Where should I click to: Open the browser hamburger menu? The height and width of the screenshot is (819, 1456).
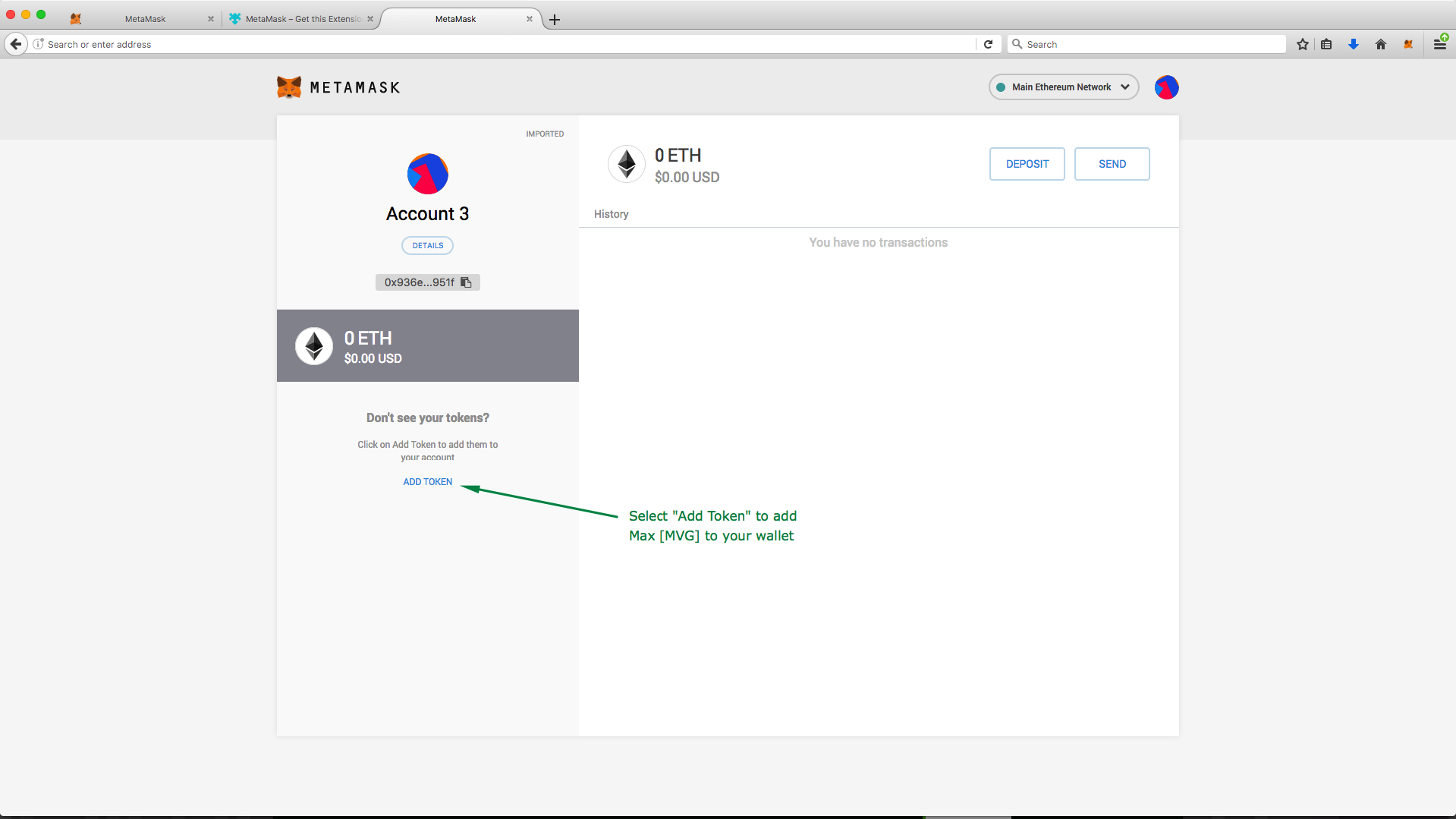point(1439,44)
